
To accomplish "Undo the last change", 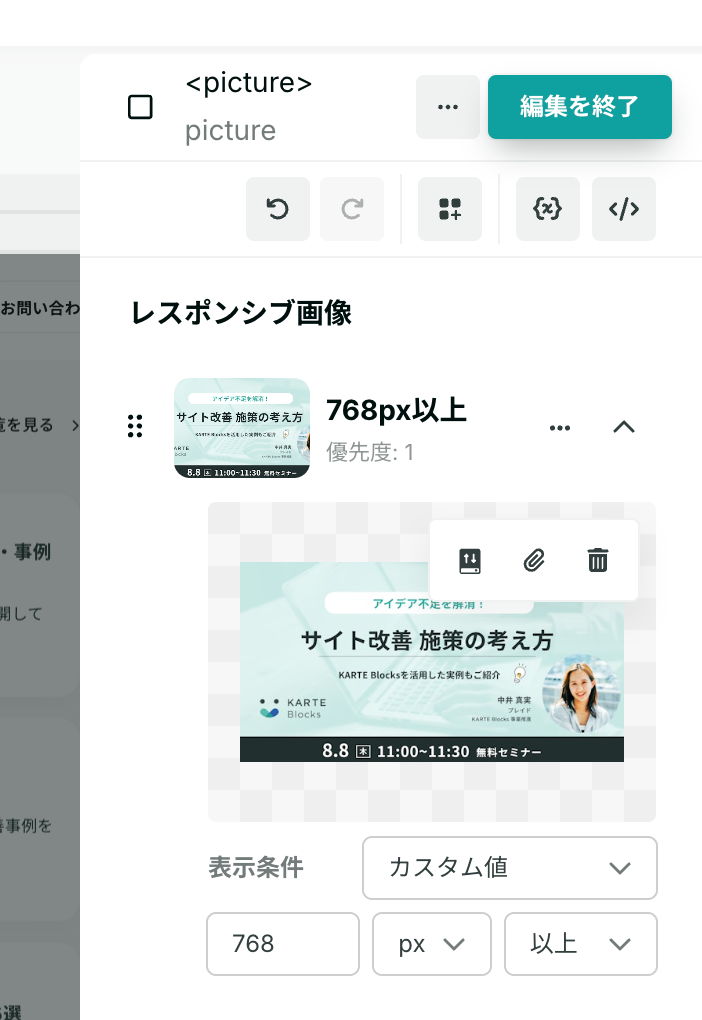I will 278,209.
